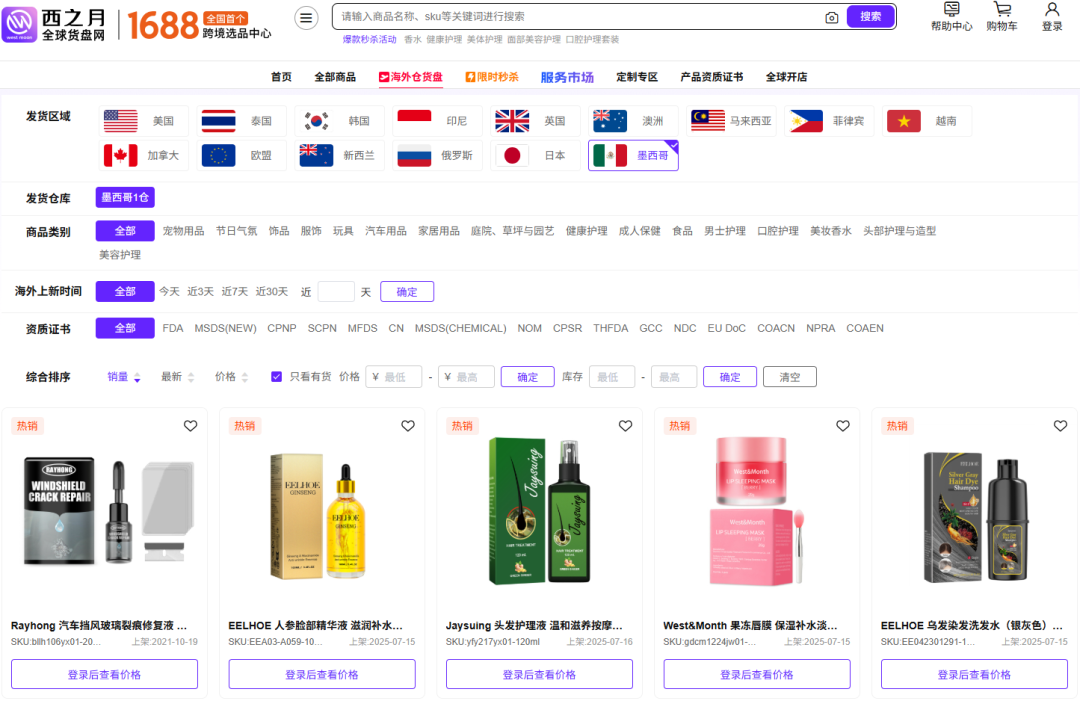Select the Thailand flag region
The width and height of the screenshot is (1080, 701).
(240, 121)
